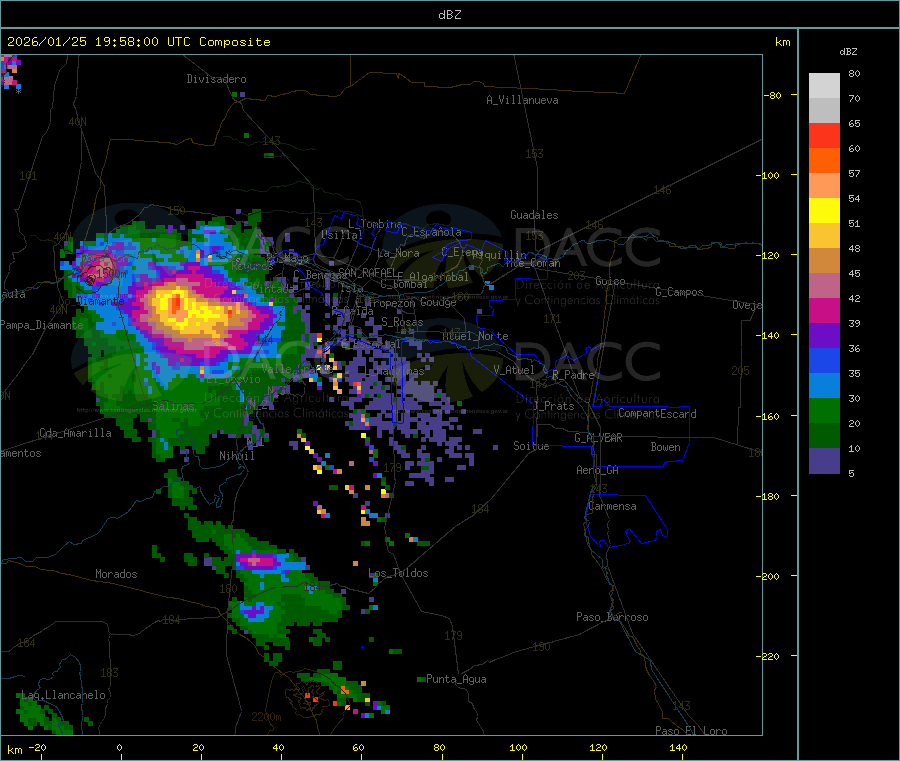This screenshot has width=900, height=761.
Task: Click the Guadales place label
Action: click(534, 215)
